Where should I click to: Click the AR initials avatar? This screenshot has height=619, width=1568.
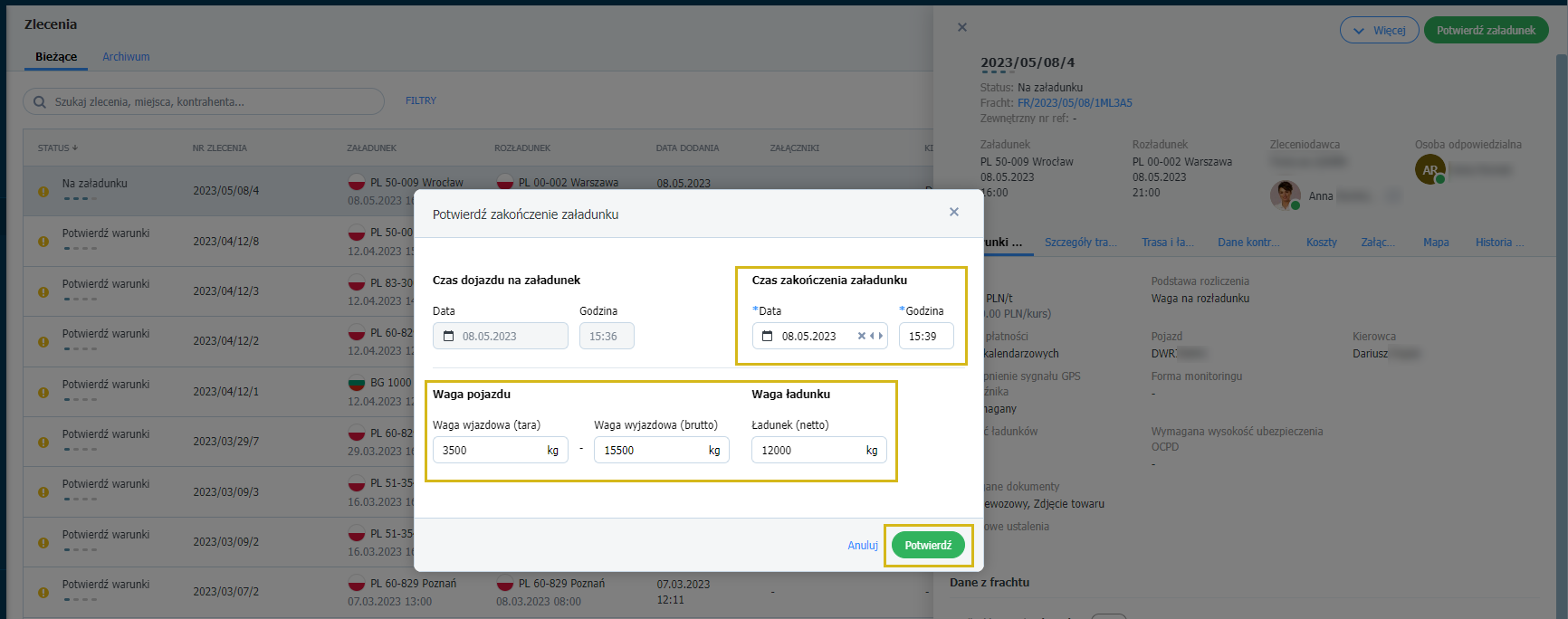click(x=1430, y=169)
